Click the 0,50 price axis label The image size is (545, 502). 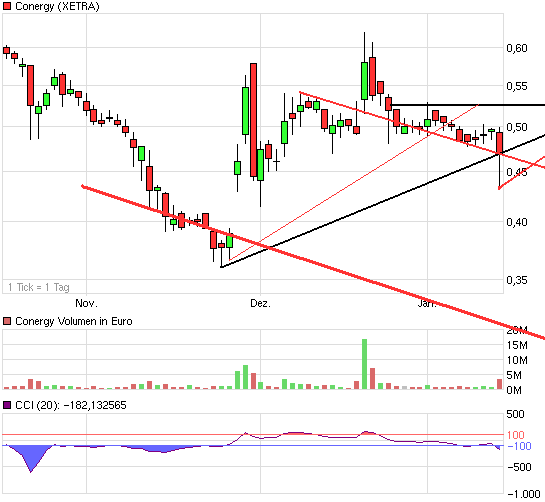[517, 127]
